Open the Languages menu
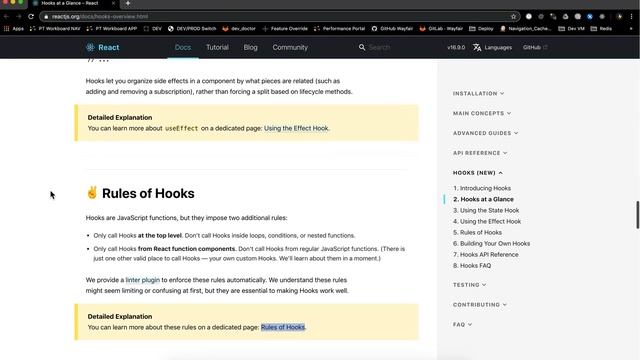The height and width of the screenshot is (360, 640). coord(493,47)
